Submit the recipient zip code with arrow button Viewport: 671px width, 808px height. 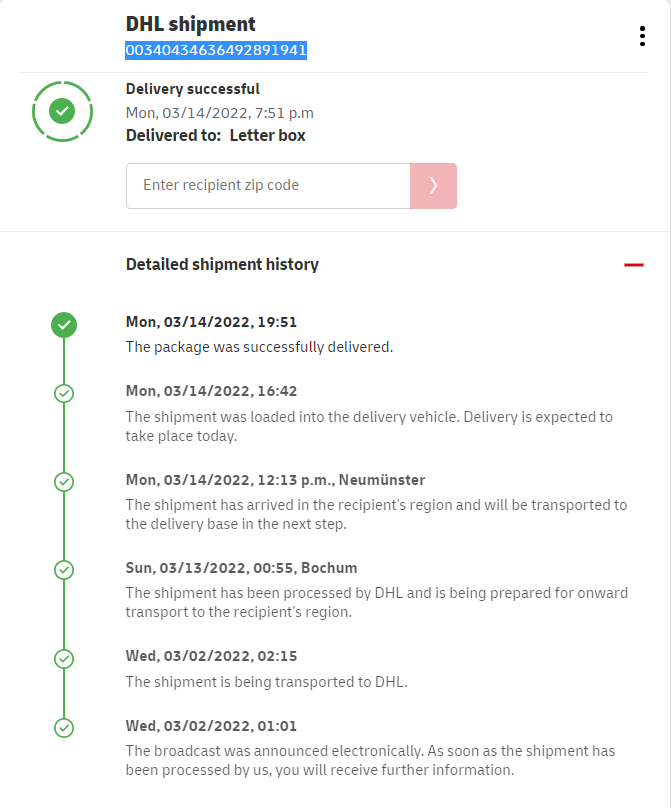point(433,185)
